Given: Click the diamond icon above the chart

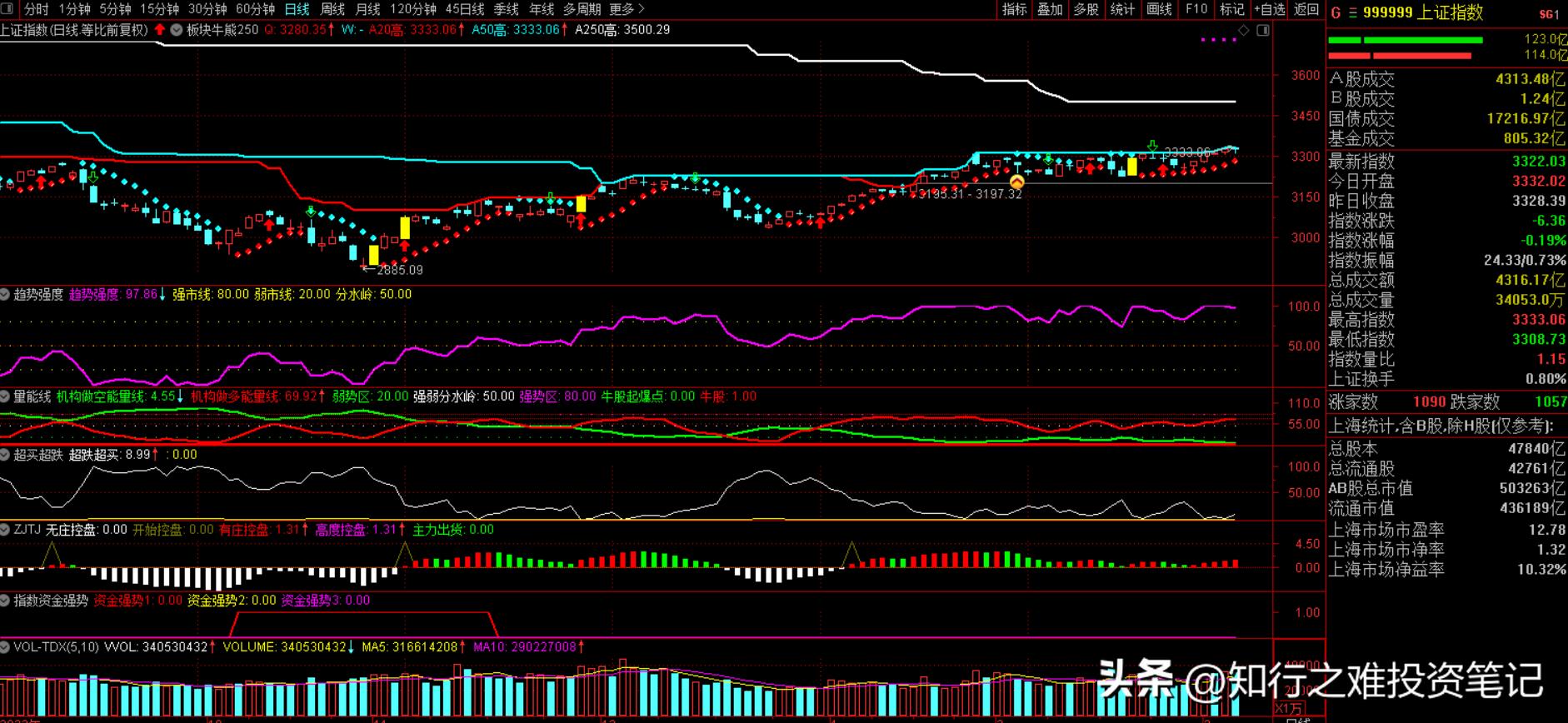Looking at the screenshot, I should click(1244, 30).
